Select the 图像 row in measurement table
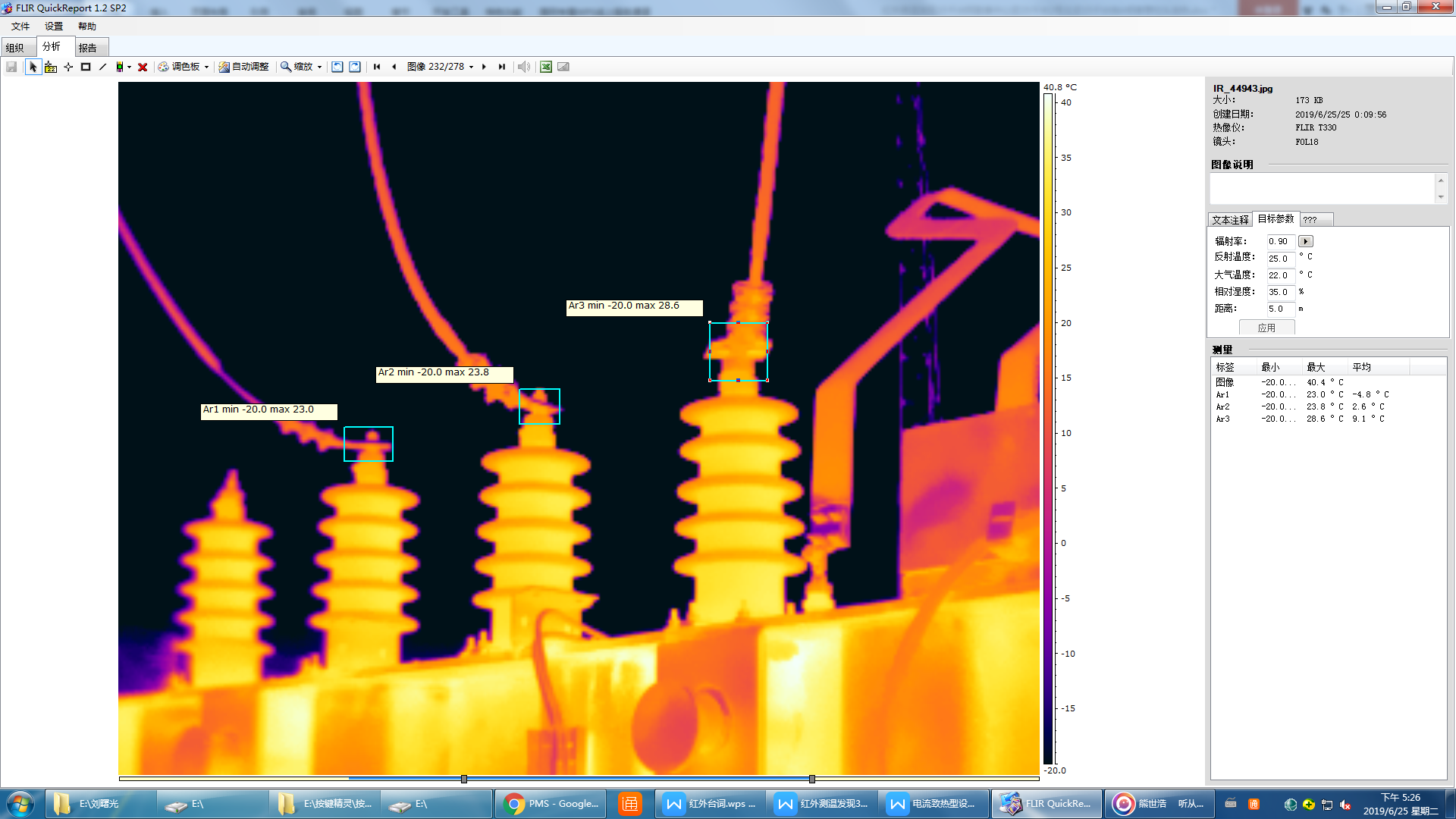The width and height of the screenshot is (1456, 819). click(1329, 382)
